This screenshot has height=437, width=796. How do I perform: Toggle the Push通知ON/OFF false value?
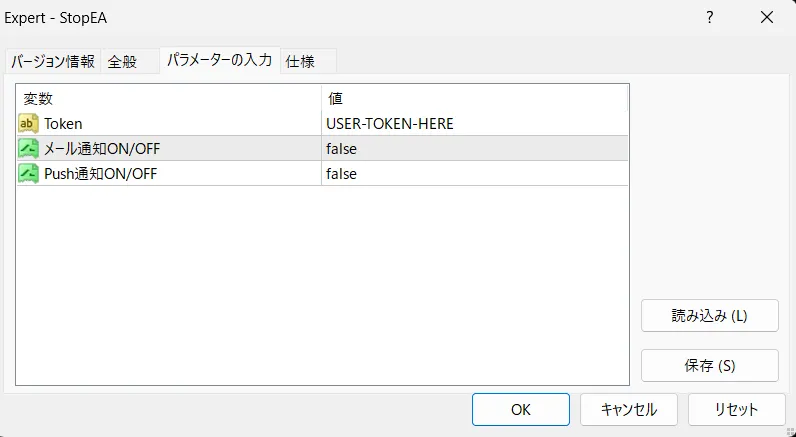click(x=341, y=174)
